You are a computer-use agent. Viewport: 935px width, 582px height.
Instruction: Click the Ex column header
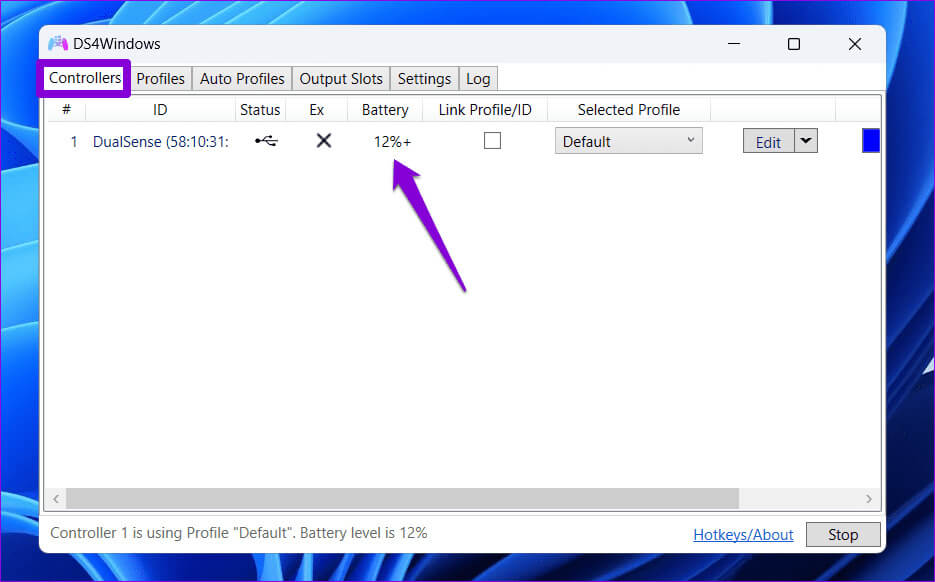317,110
